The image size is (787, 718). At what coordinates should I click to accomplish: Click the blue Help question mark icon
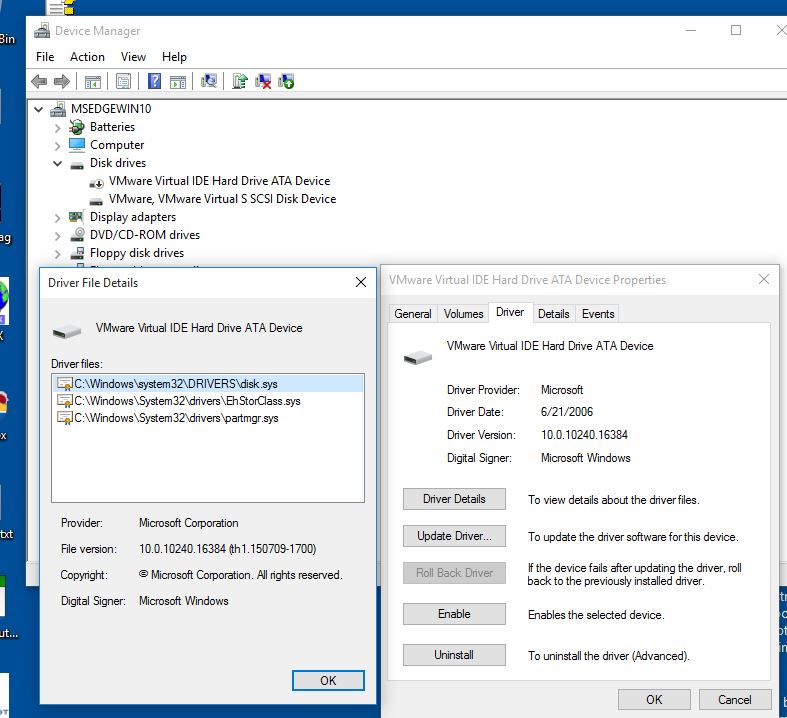pos(155,82)
